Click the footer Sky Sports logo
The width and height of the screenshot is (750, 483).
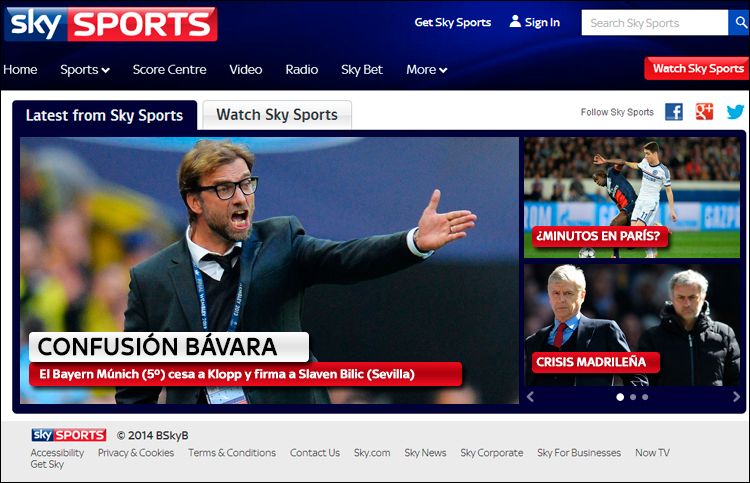(x=69, y=435)
